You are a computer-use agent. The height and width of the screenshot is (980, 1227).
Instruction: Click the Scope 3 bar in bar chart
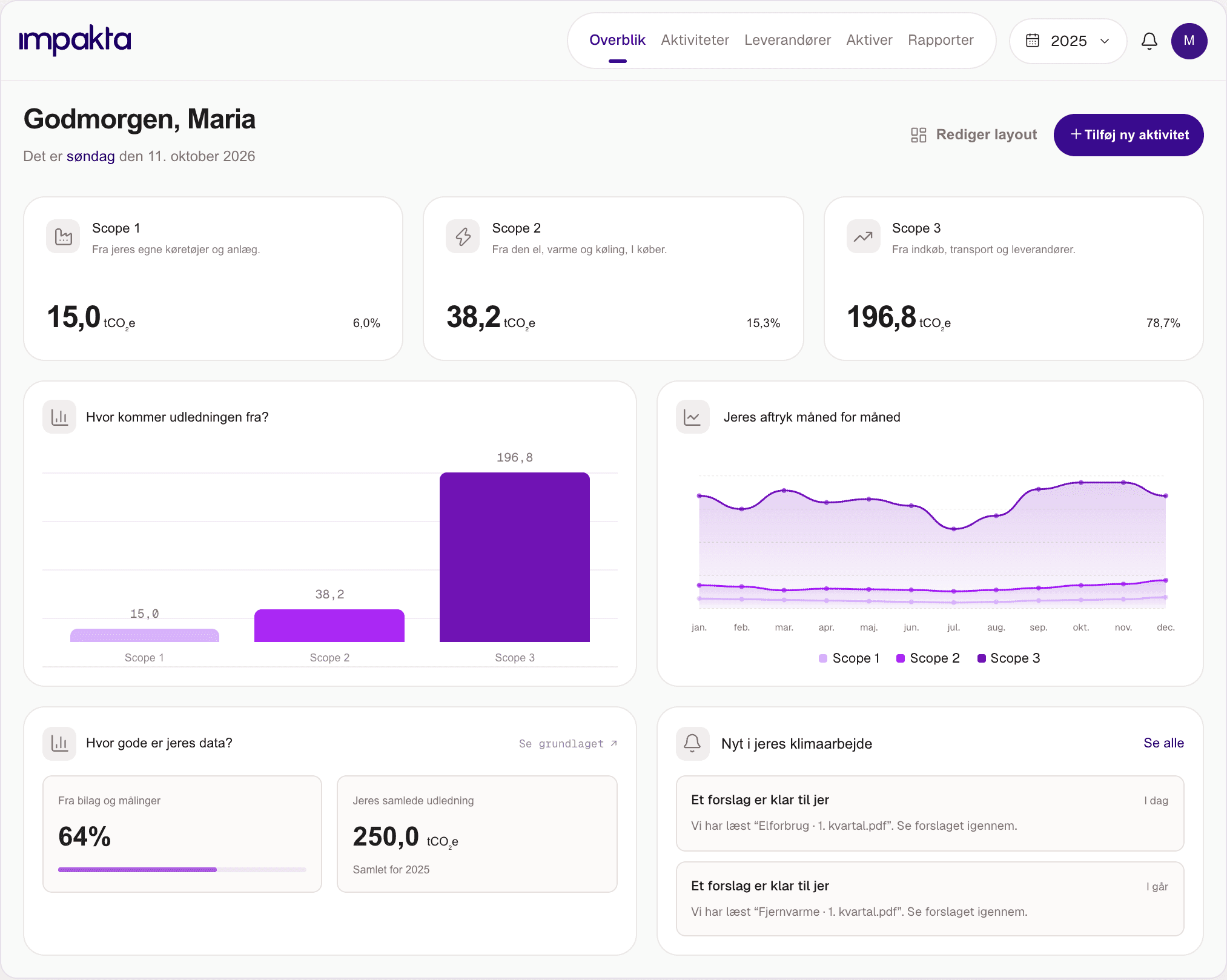coord(514,557)
